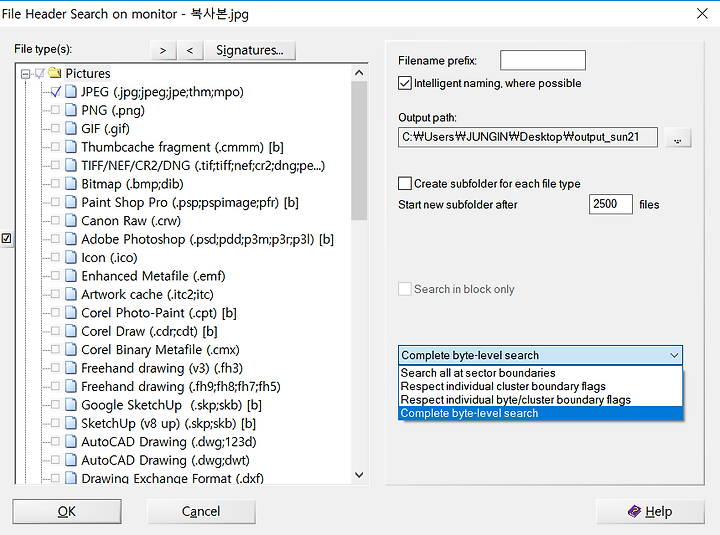Click the Pictures folder icon
Screen dimensions: 720x535
55,73
